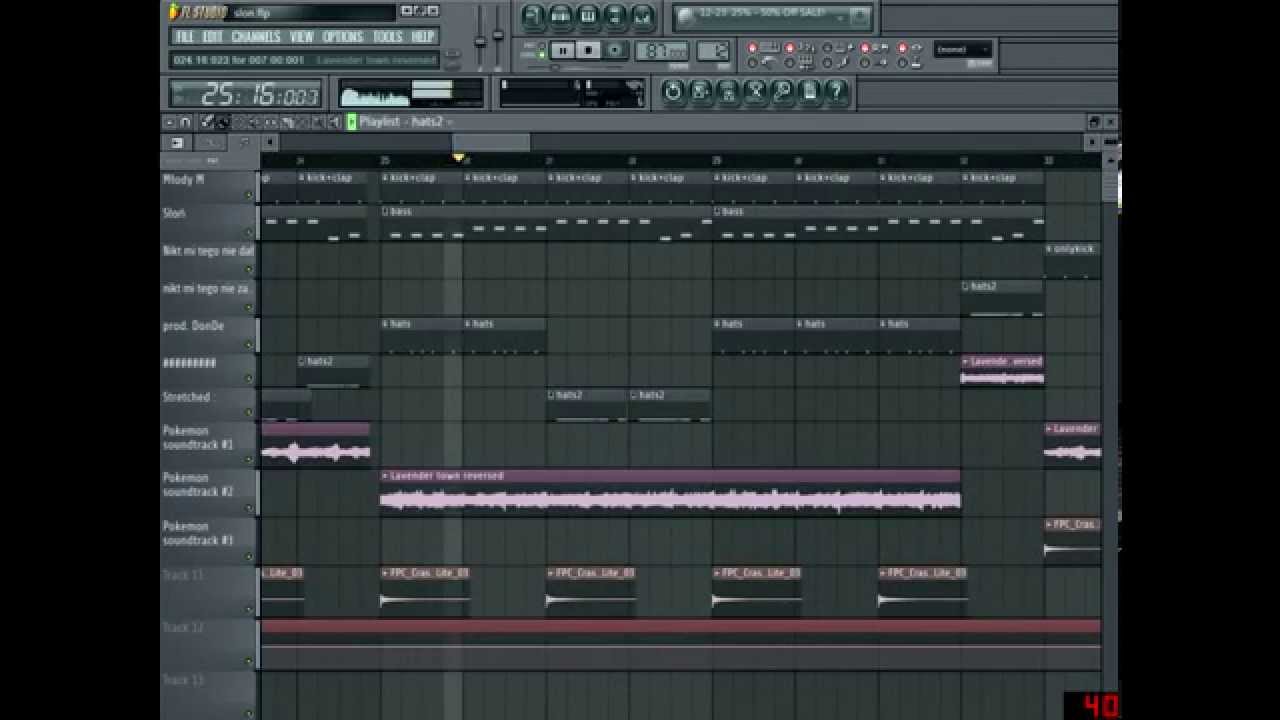Viewport: 1280px width, 720px height.
Task: Pause playback with the pause button
Action: pyautogui.click(x=562, y=50)
